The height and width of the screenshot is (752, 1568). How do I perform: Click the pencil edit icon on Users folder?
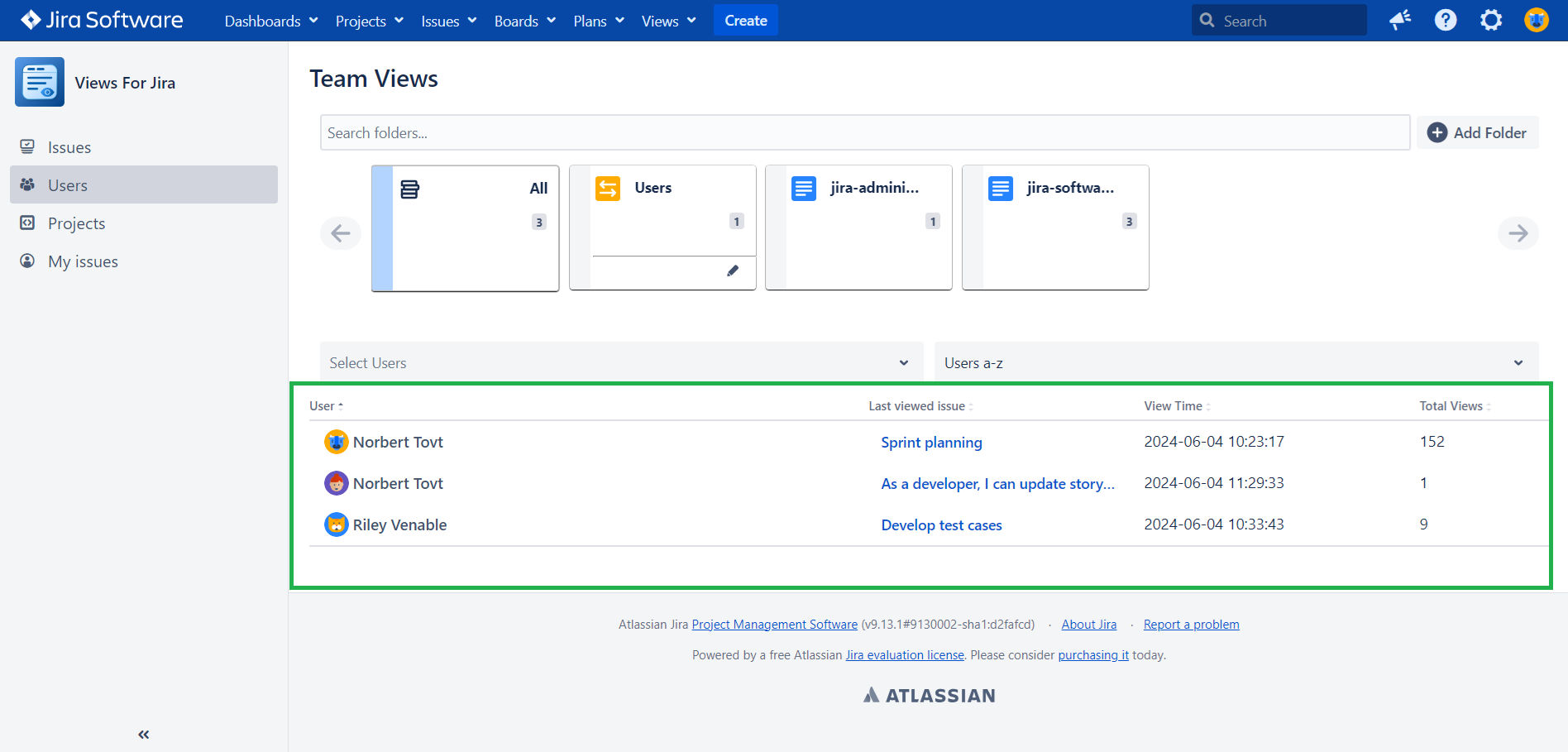[732, 271]
